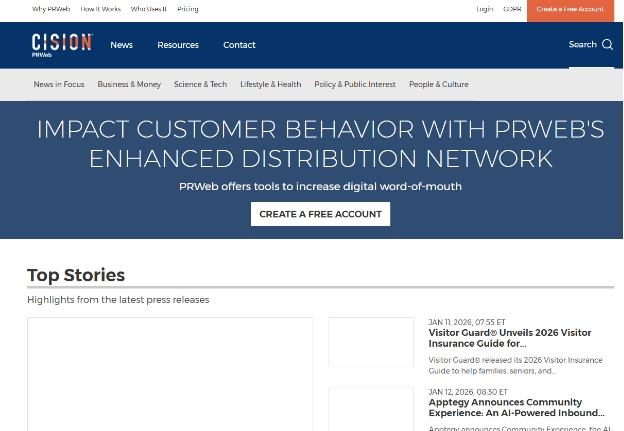Expand the News in Focus category
Viewport: 624px width, 431px height.
(59, 85)
